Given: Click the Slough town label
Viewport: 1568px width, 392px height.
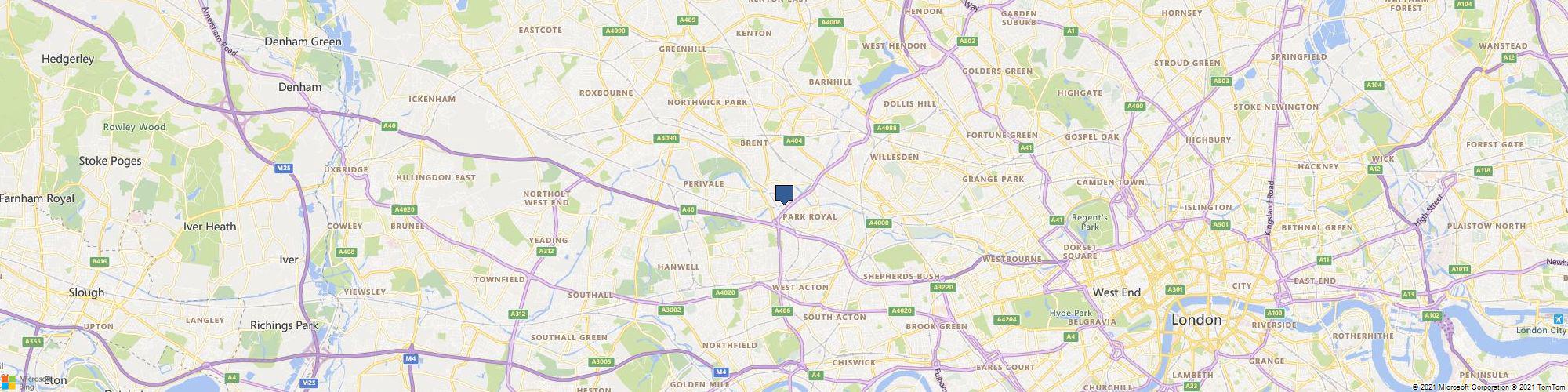Looking at the screenshot, I should 86,292.
